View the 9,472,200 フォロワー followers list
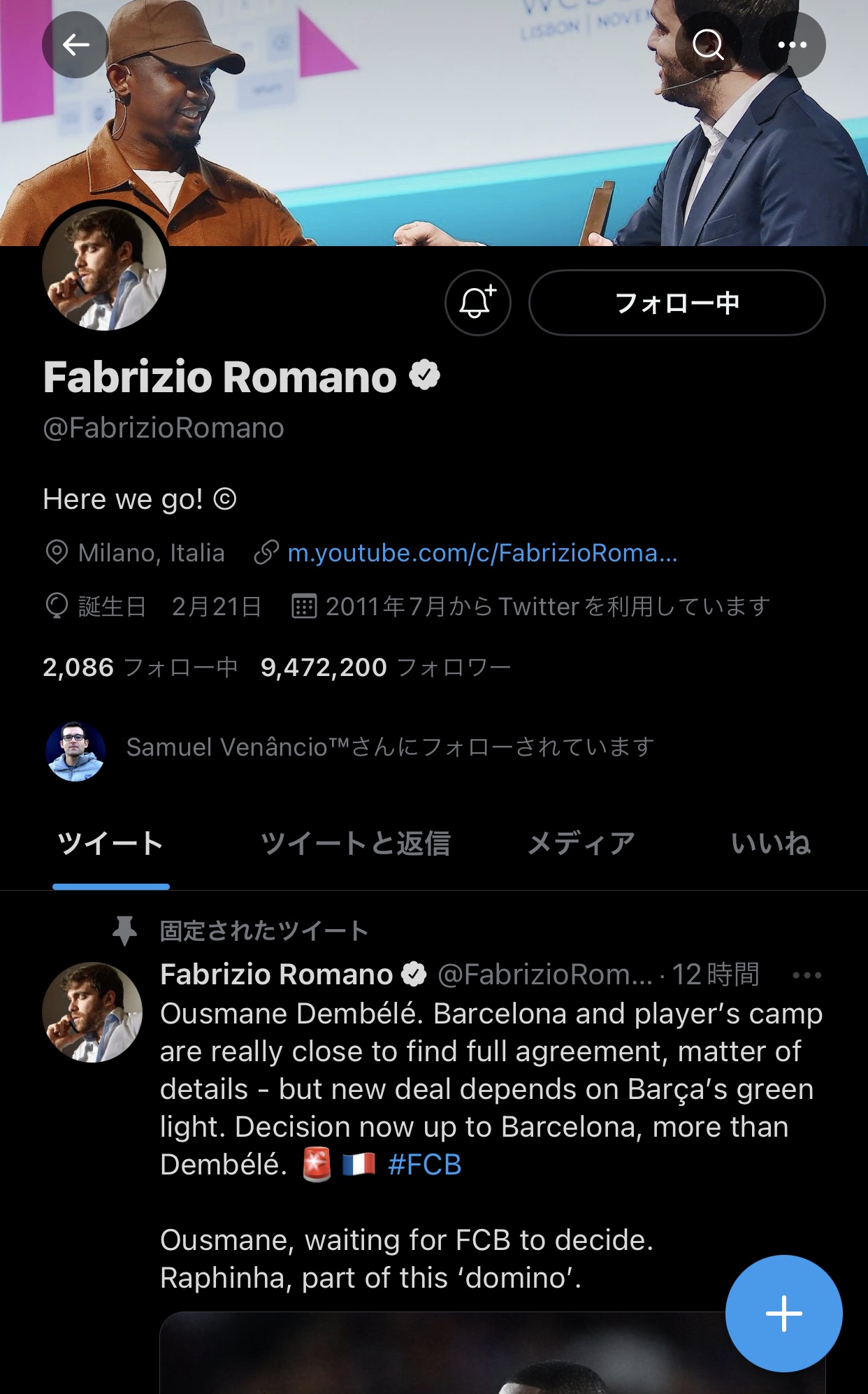This screenshot has width=868, height=1394. click(x=385, y=668)
